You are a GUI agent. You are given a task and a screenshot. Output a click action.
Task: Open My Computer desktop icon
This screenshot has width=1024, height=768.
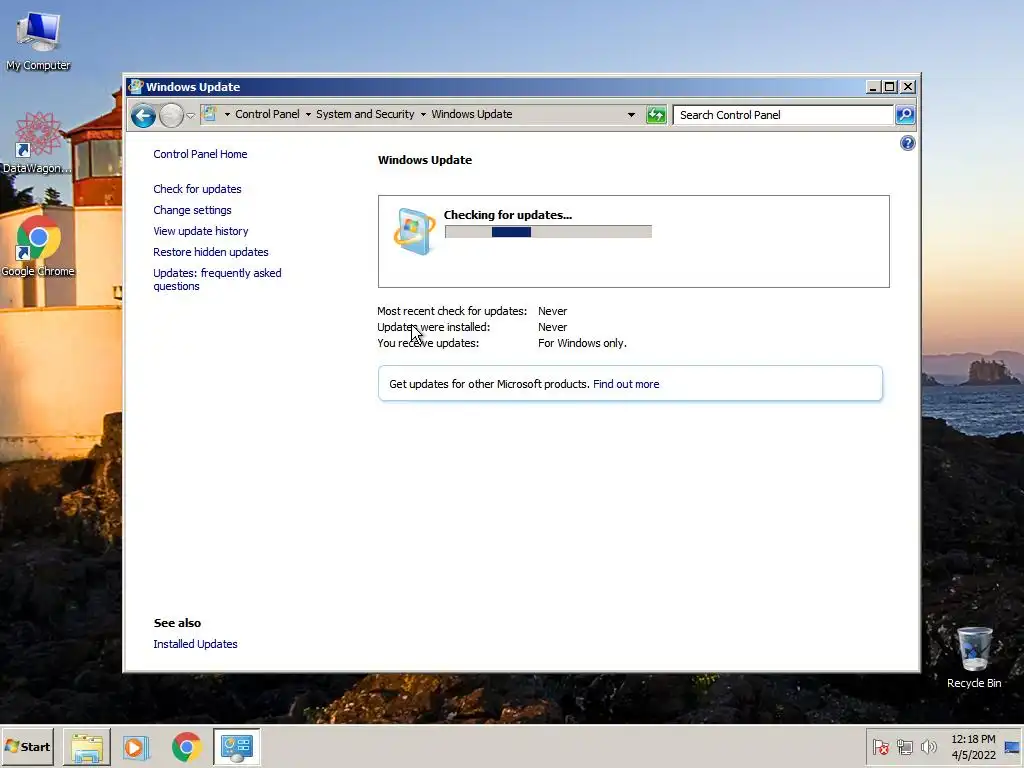click(x=38, y=40)
